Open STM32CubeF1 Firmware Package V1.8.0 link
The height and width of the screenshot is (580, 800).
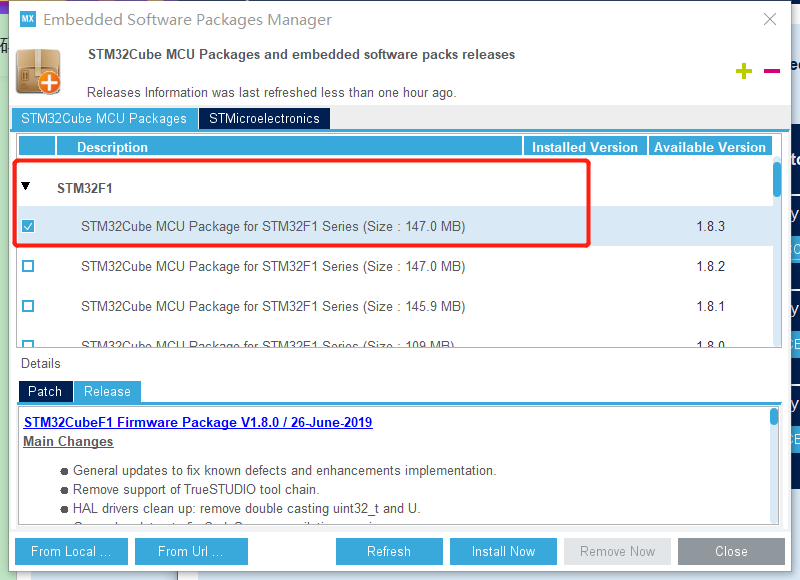(198, 422)
